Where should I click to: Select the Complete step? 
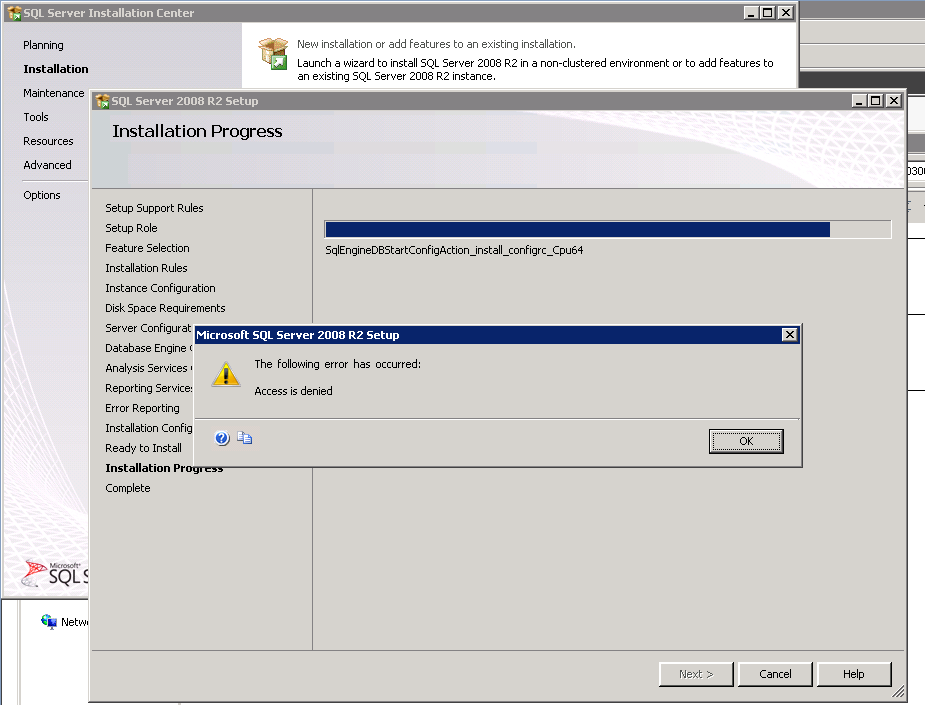pos(128,488)
